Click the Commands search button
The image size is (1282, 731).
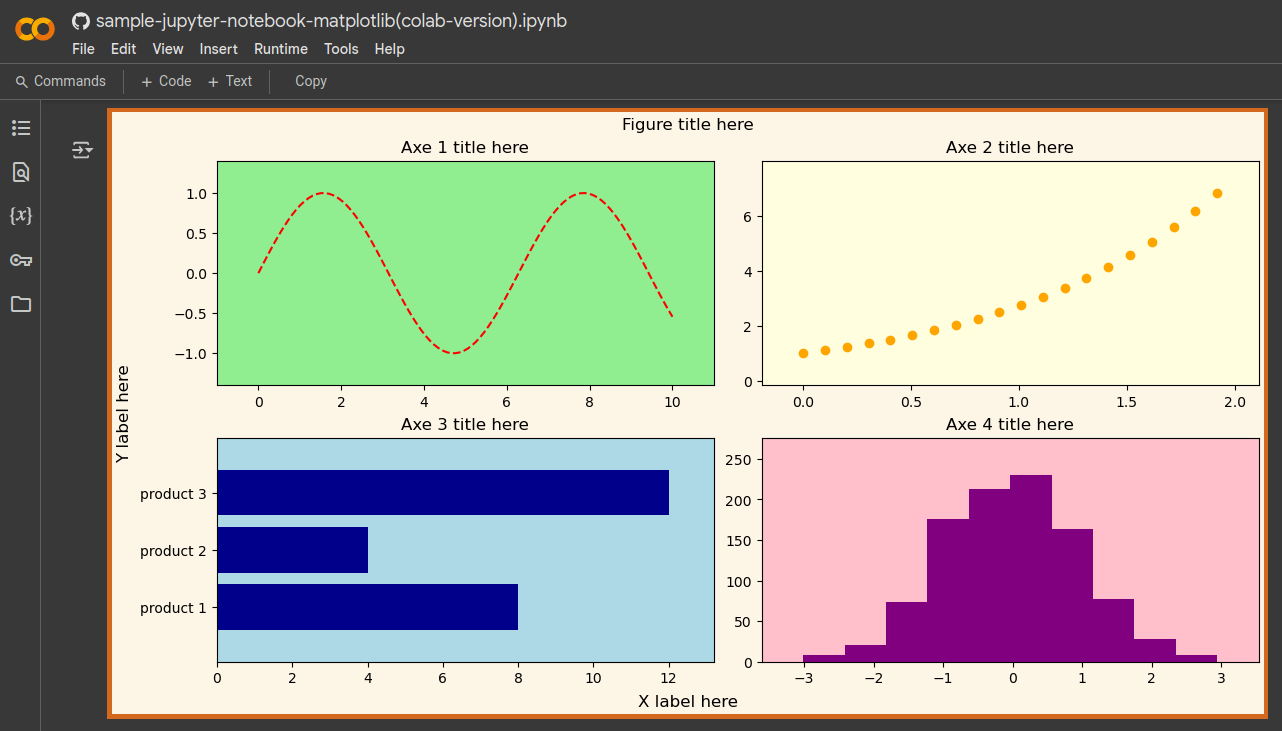tap(61, 81)
